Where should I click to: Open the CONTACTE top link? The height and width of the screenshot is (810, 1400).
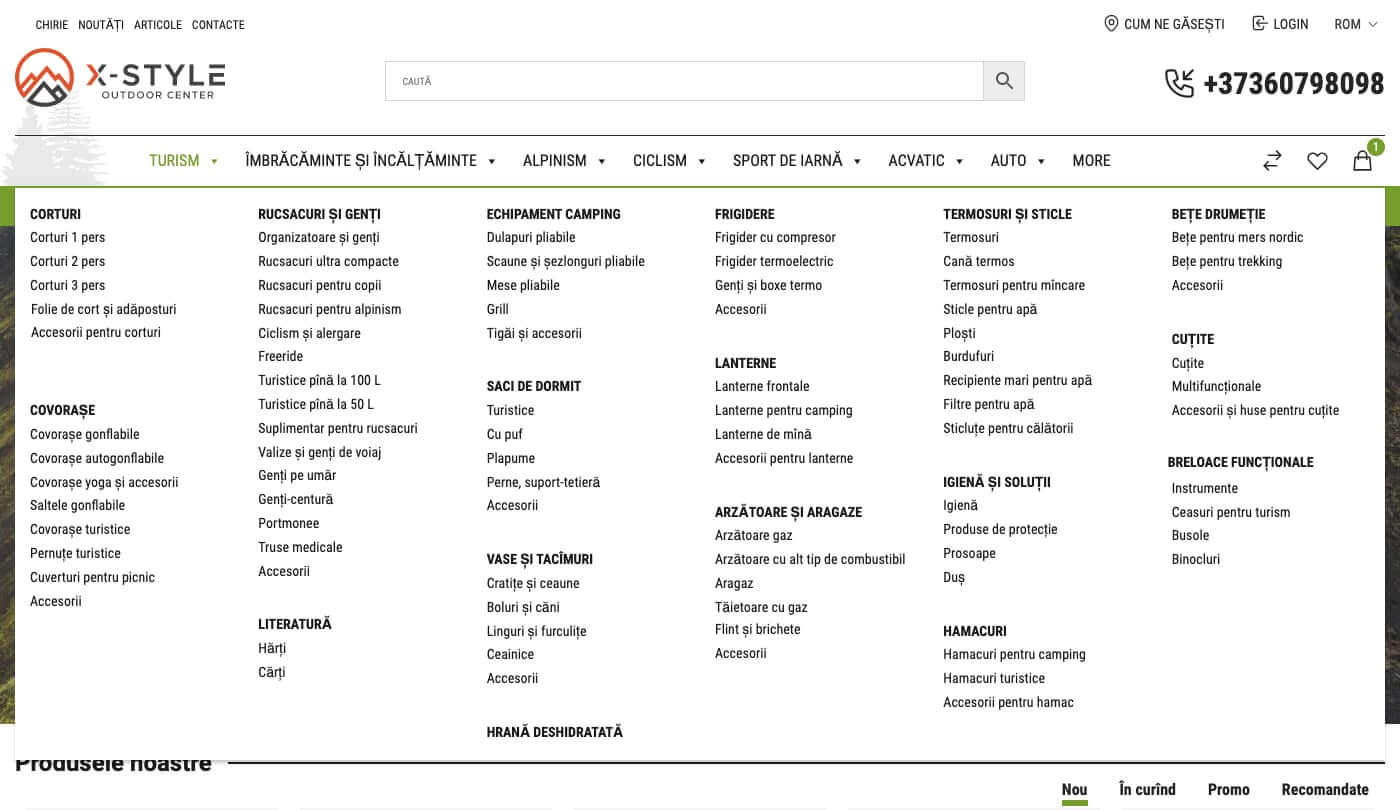tap(218, 24)
